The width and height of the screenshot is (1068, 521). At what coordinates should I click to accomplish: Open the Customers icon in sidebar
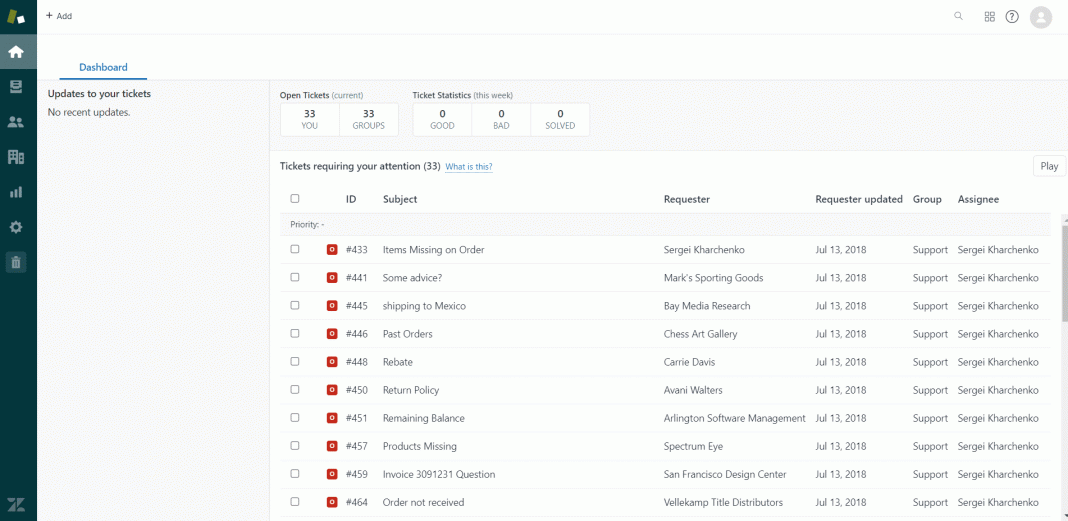point(16,122)
